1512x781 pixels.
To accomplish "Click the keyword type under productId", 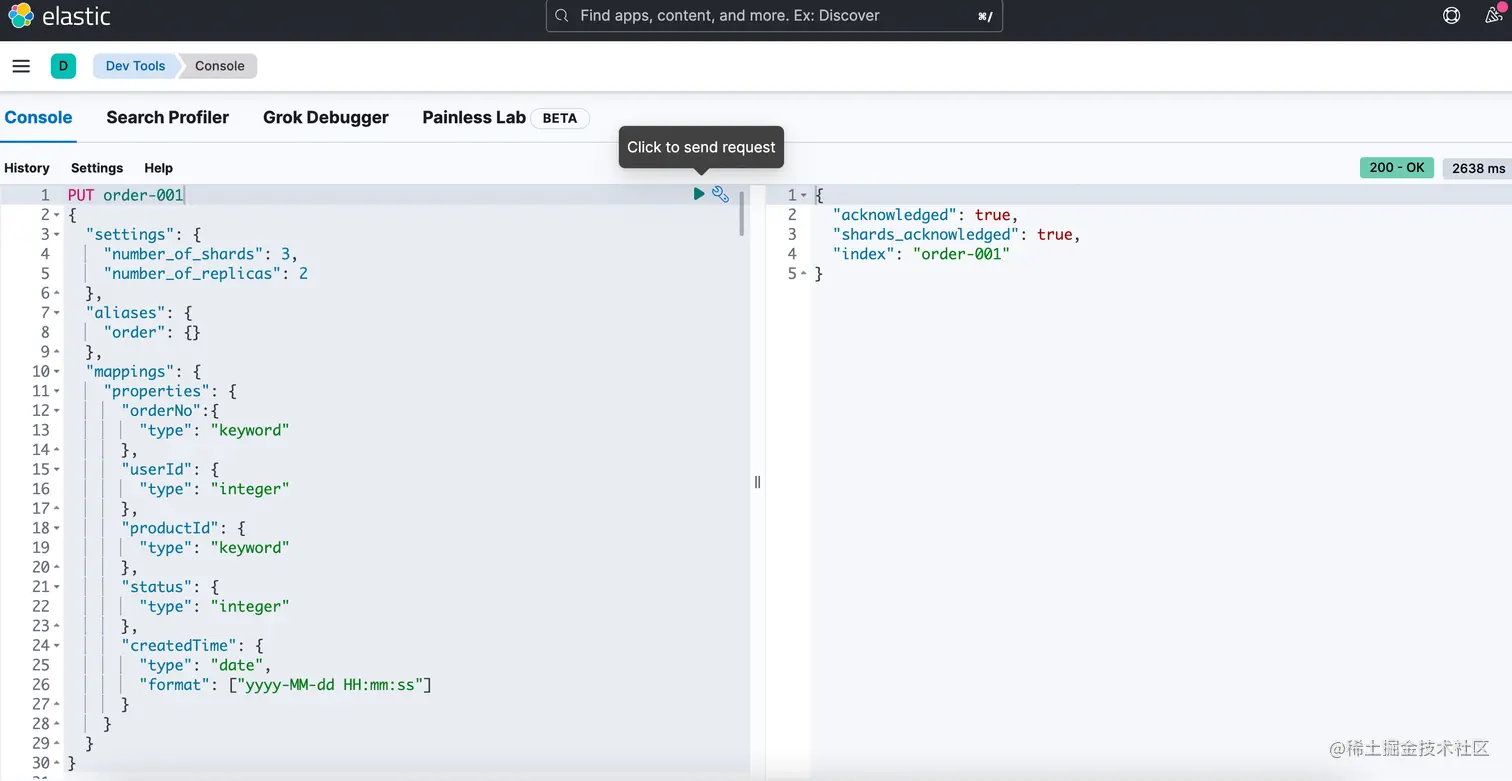I will pyautogui.click(x=250, y=548).
